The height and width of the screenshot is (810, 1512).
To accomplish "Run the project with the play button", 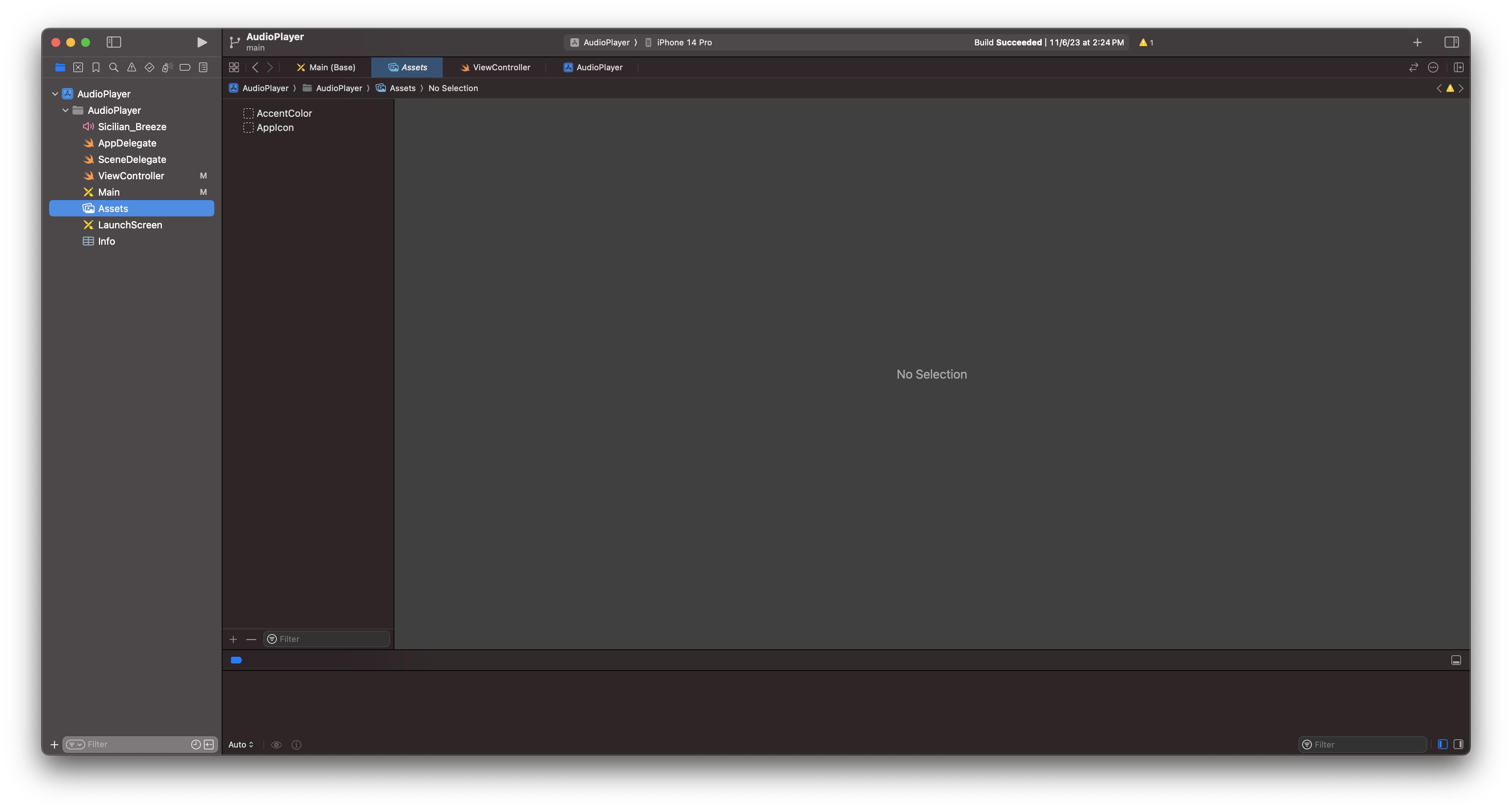I will (201, 42).
